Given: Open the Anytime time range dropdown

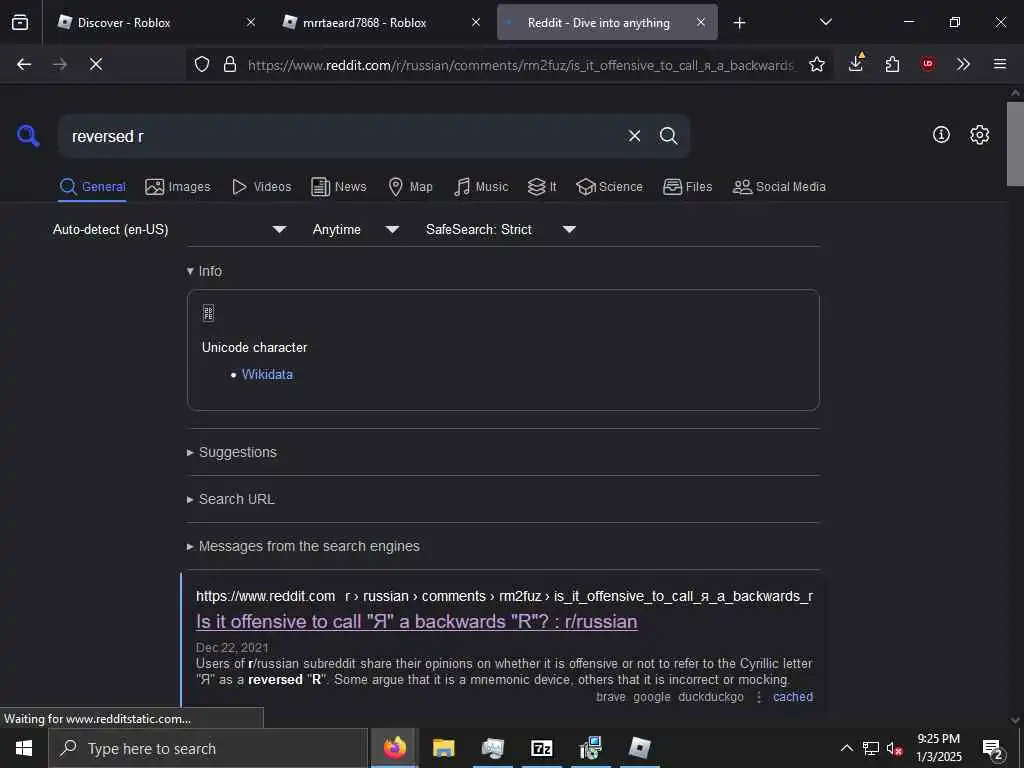Looking at the screenshot, I should pos(356,229).
